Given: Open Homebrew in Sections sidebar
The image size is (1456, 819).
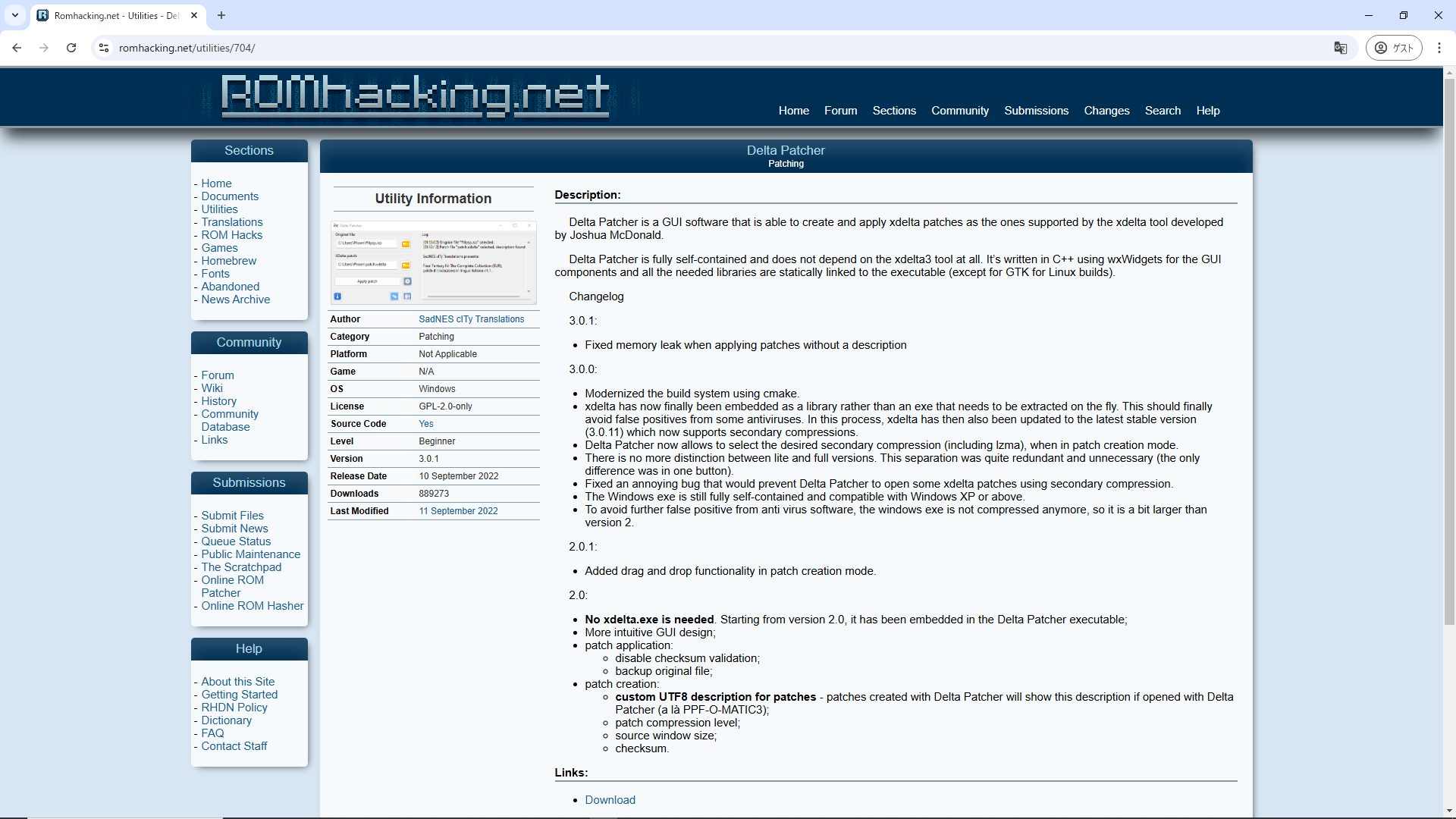Looking at the screenshot, I should tap(228, 261).
